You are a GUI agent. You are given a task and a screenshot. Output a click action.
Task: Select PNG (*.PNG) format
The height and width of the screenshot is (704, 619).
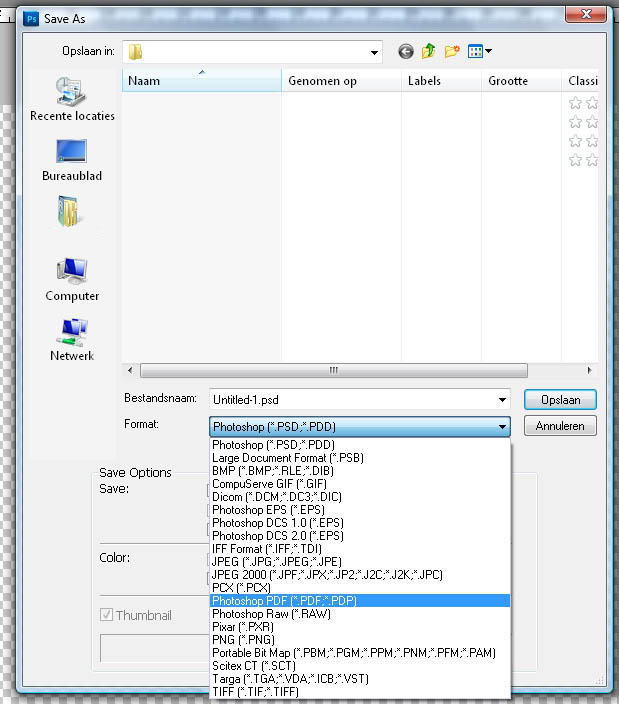point(360,640)
